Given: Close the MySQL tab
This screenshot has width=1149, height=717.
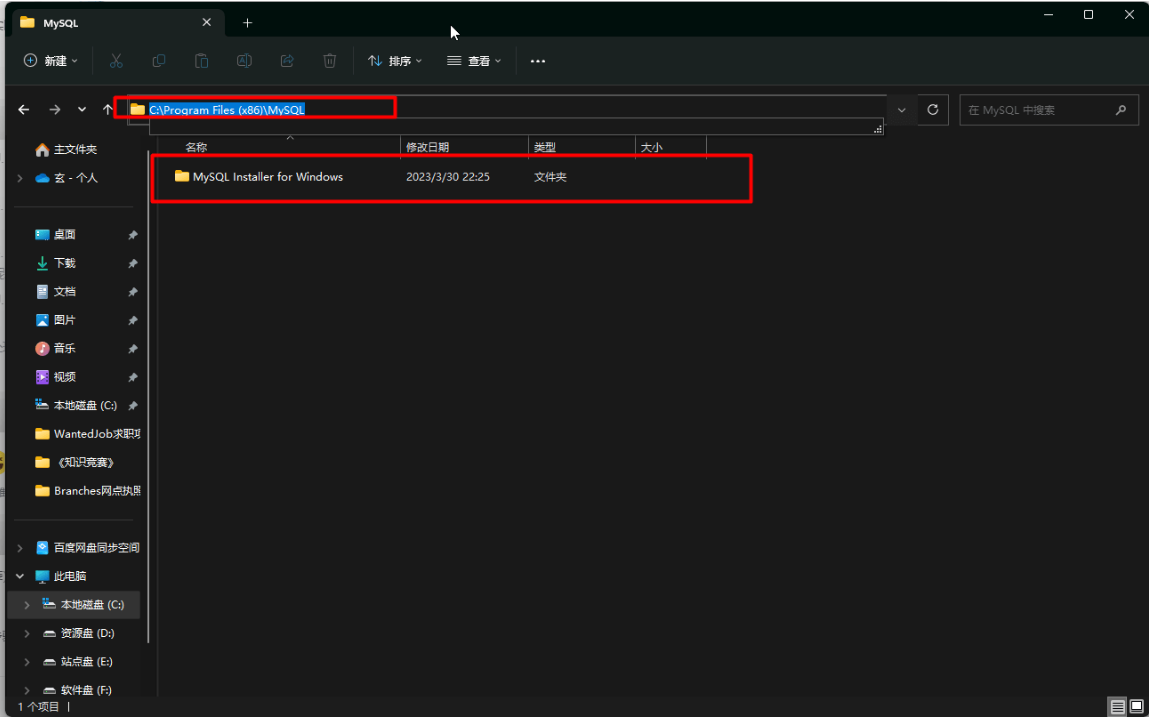Looking at the screenshot, I should 207,23.
